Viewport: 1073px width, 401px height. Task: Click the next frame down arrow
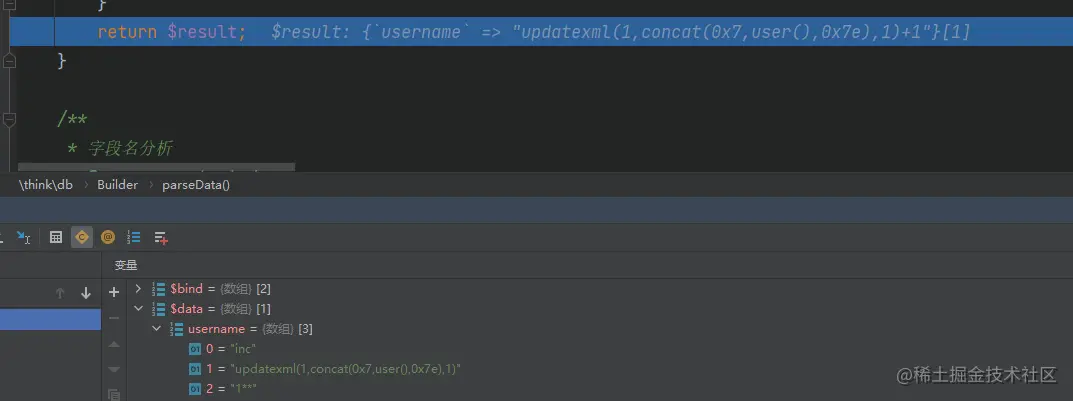[86, 293]
